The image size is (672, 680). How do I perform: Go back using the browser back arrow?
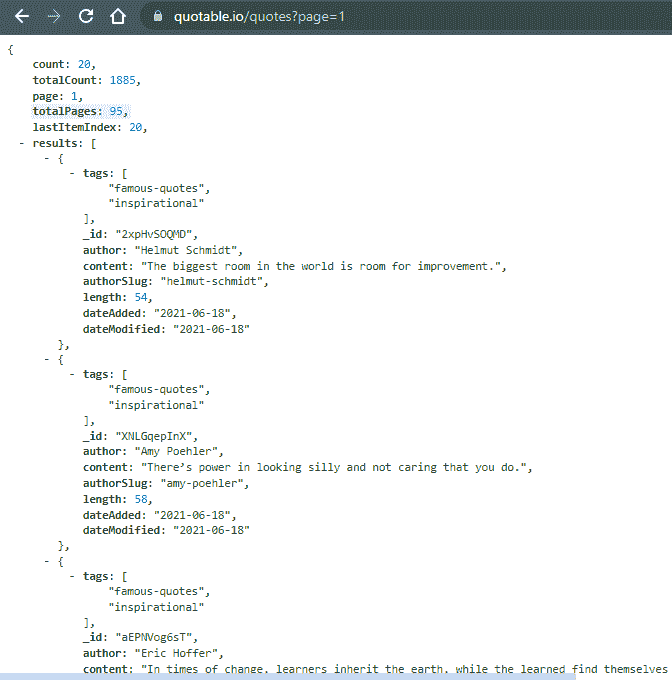tap(21, 17)
